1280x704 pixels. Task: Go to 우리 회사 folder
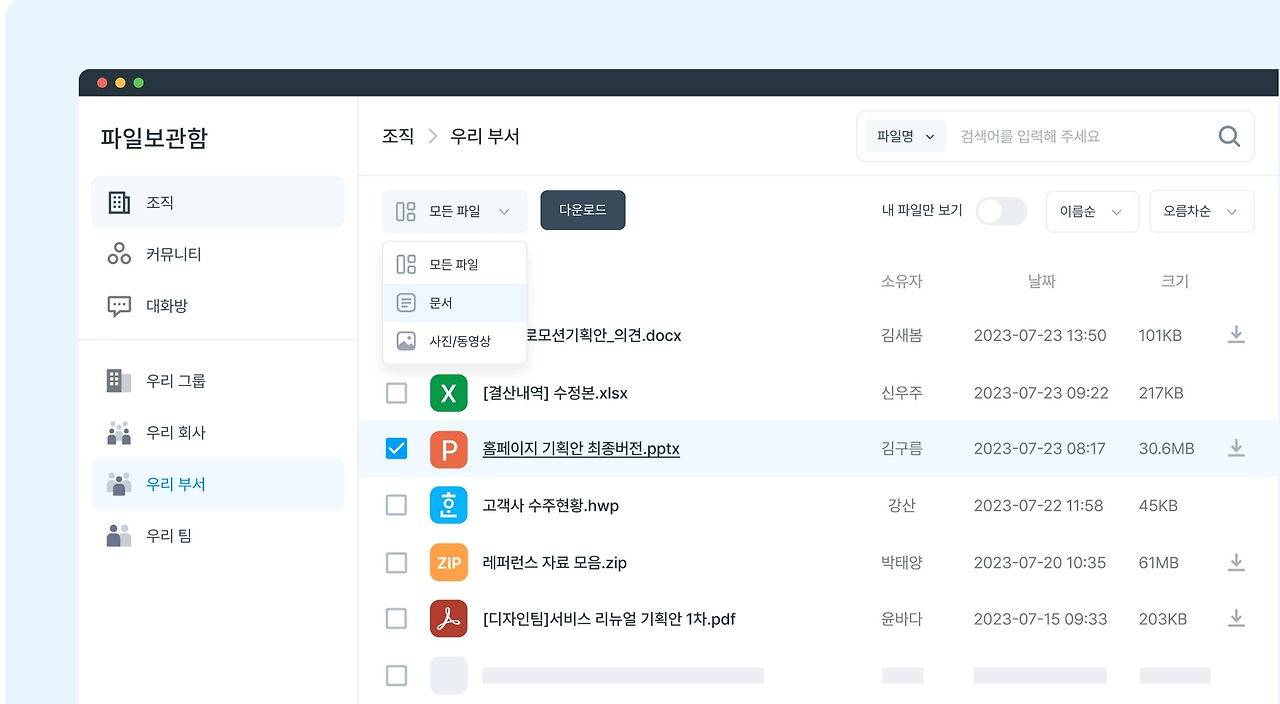[217, 433]
